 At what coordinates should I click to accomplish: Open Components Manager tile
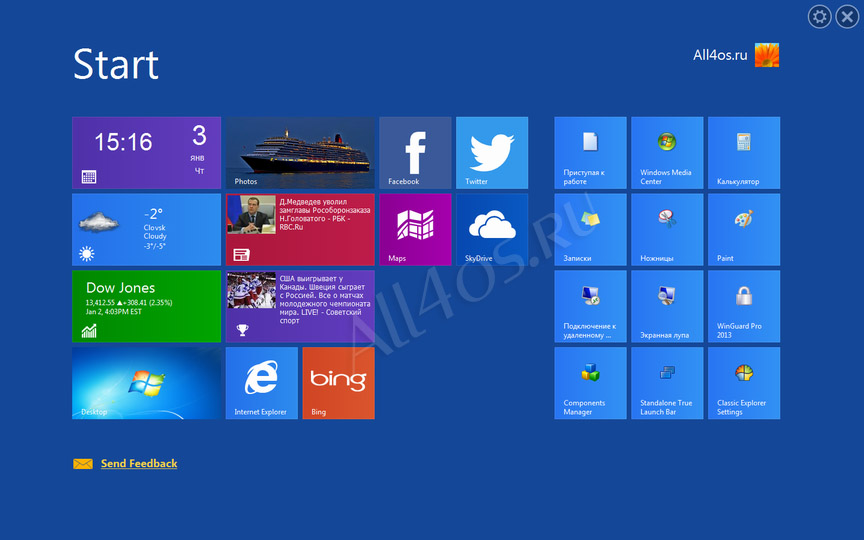(x=590, y=383)
